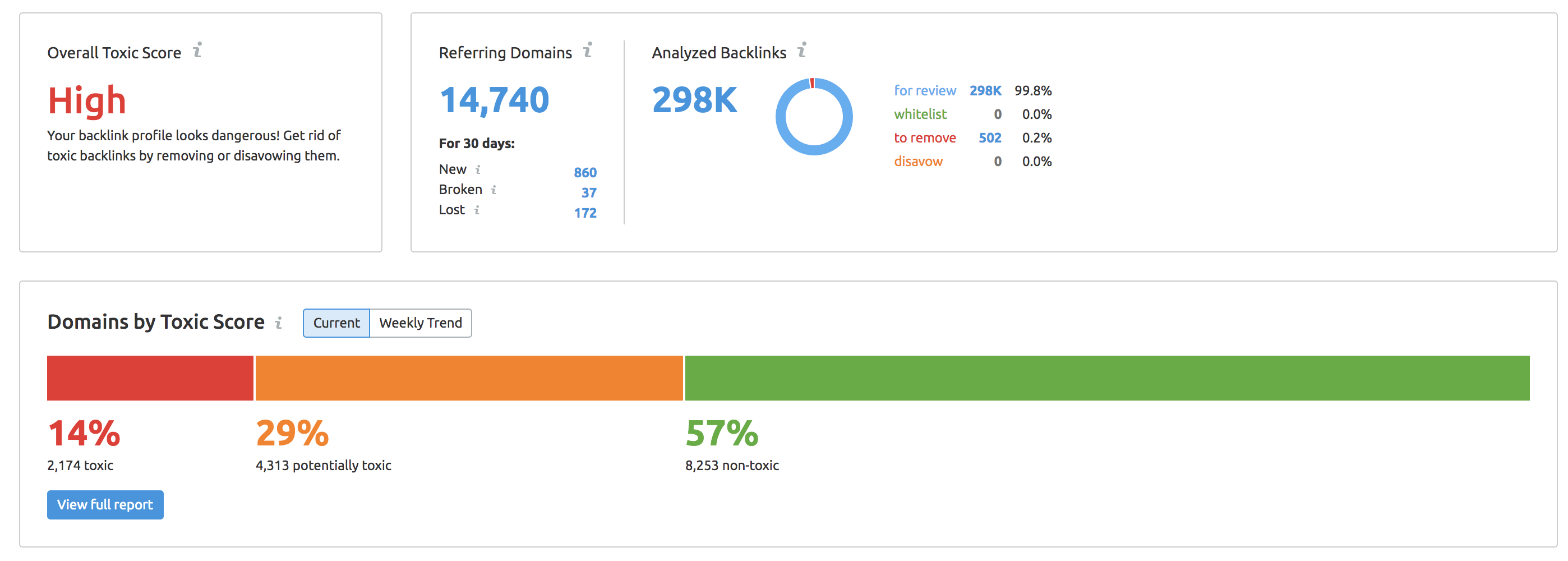Image resolution: width=1568 pixels, height=561 pixels.
Task: Click info icon beside Overall Toxic Score
Action: 197,50
